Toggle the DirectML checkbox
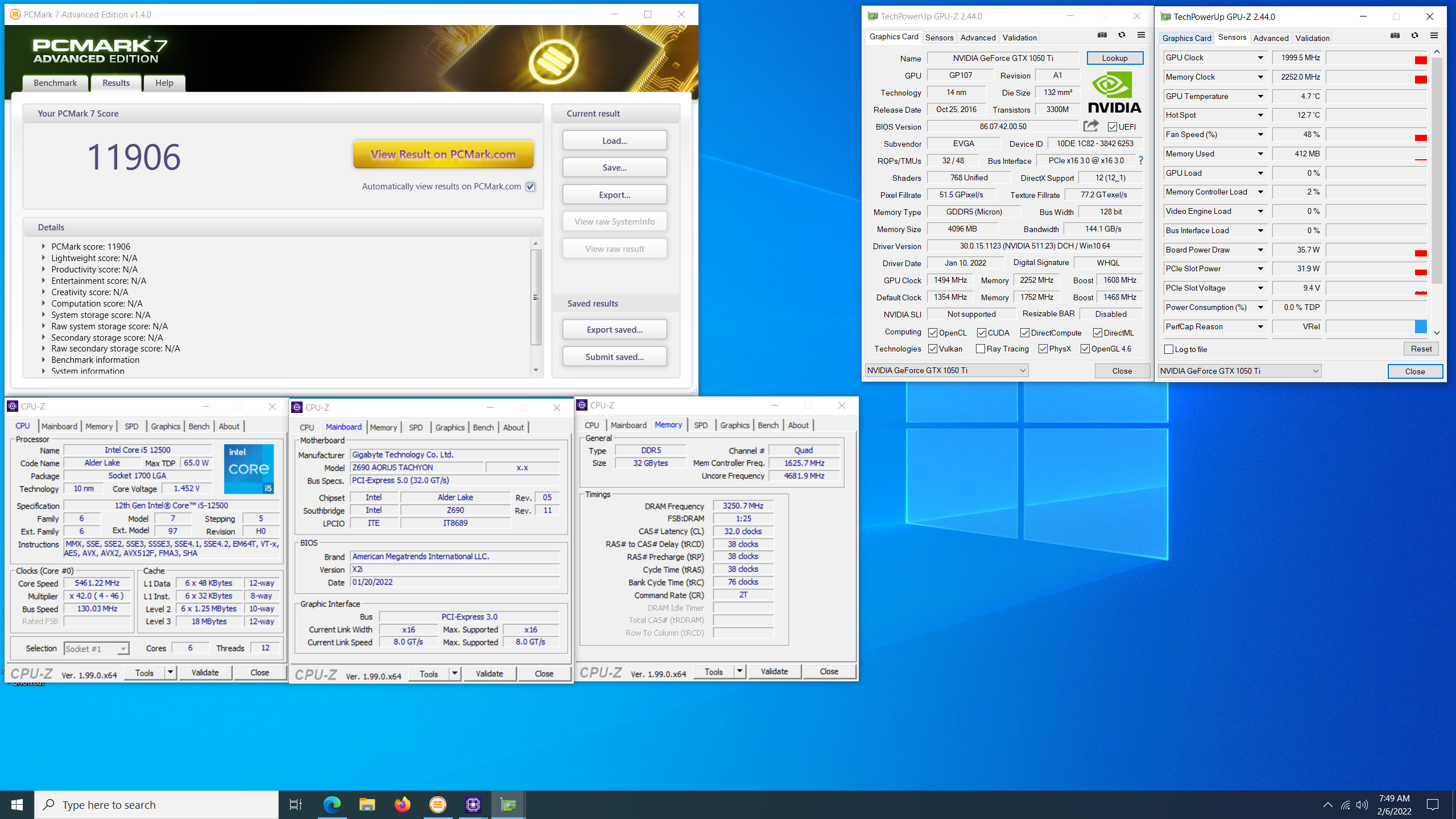Viewport: 1456px width, 819px height. coord(1098,333)
